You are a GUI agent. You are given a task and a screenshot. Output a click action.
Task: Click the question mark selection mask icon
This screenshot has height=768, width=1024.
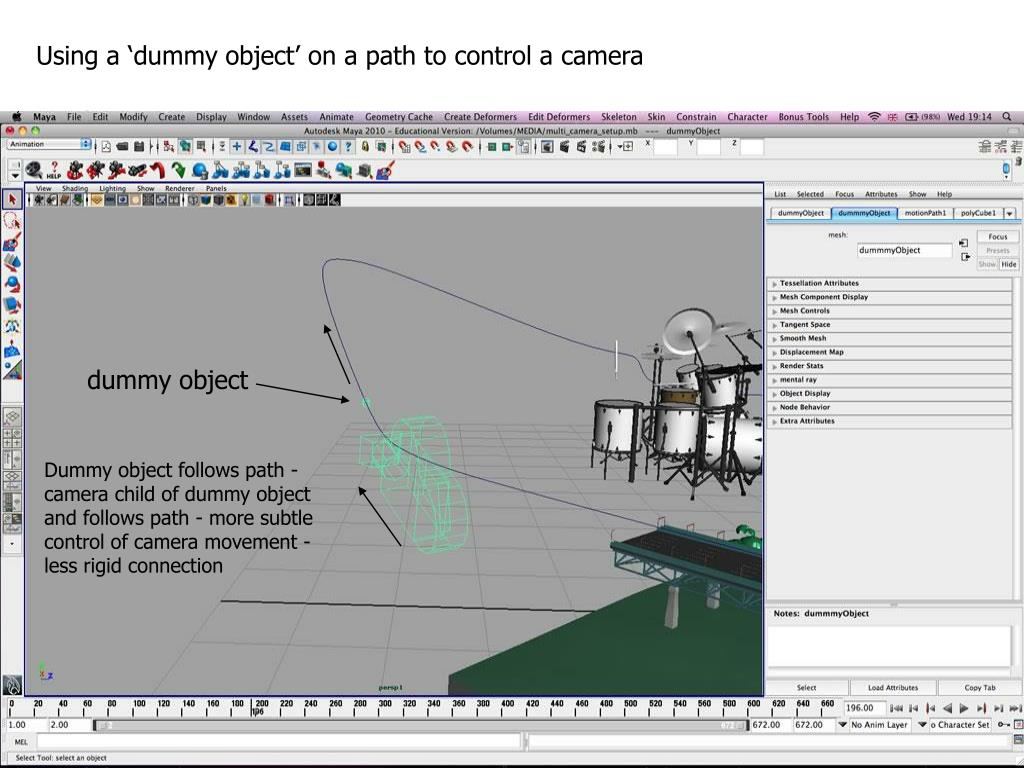348,147
